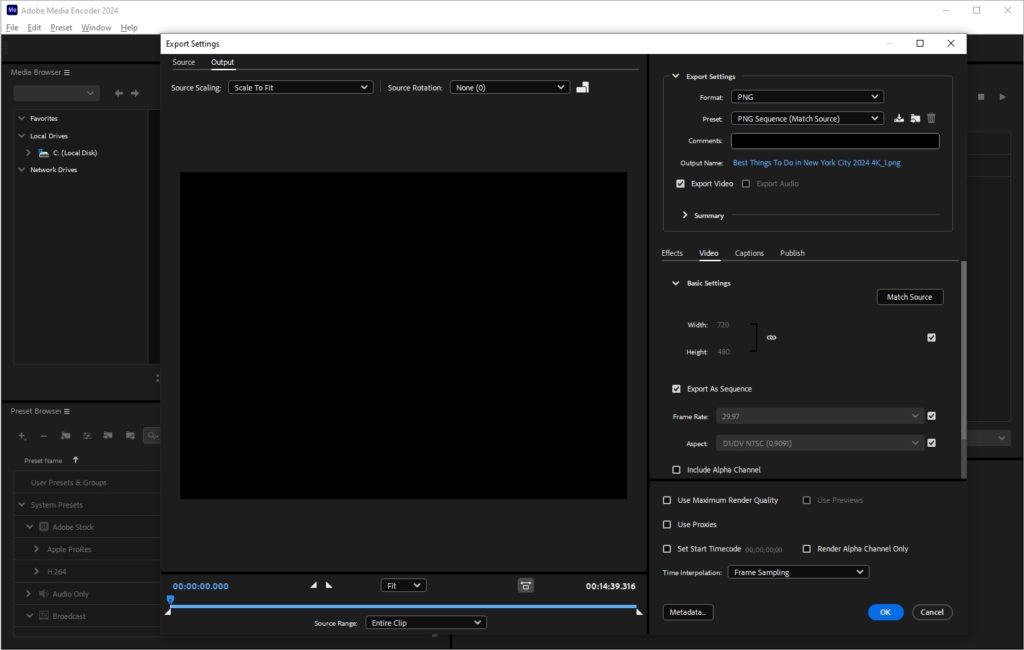Uncheck Export Video
The image size is (1024, 650).
(x=680, y=183)
